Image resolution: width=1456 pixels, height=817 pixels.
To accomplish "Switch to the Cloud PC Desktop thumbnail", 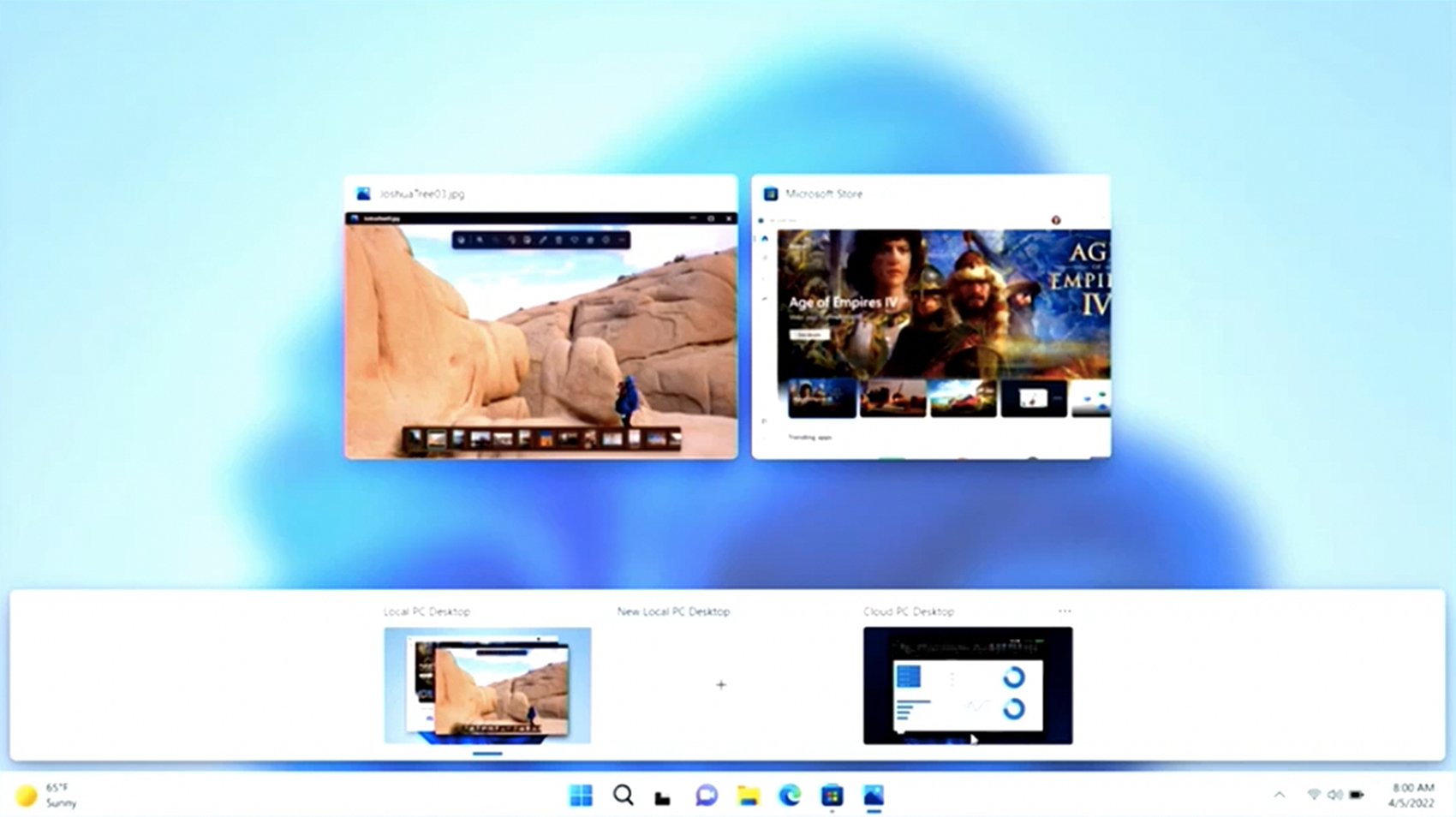I will pyautogui.click(x=968, y=685).
